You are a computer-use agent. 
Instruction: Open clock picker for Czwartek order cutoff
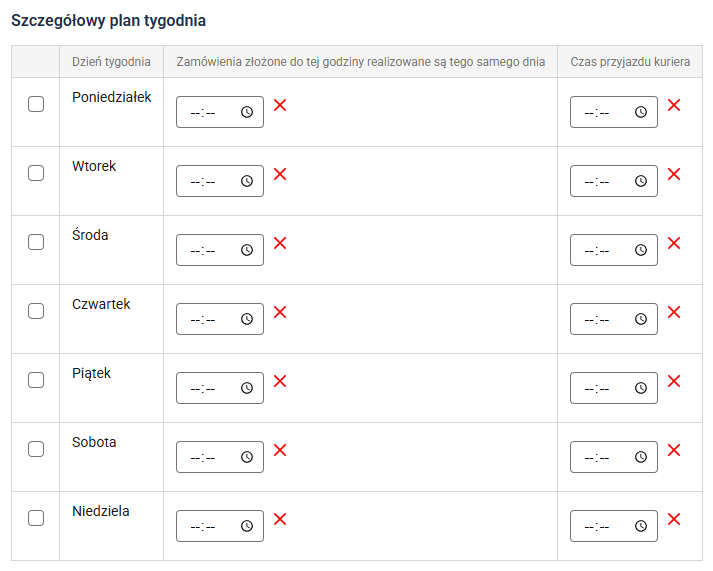coord(247,319)
